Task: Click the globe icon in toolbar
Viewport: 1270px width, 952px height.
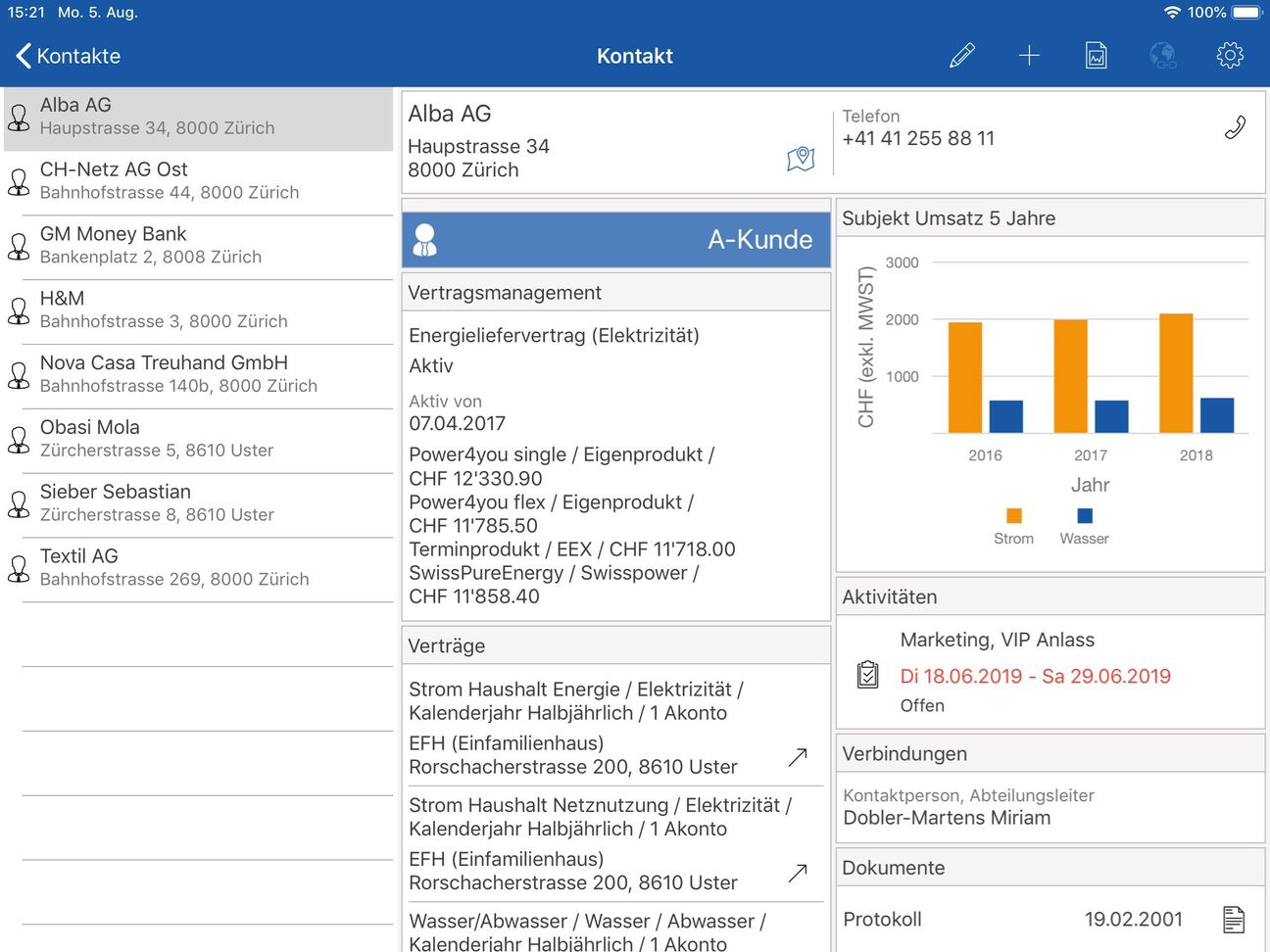Action: (x=1163, y=56)
